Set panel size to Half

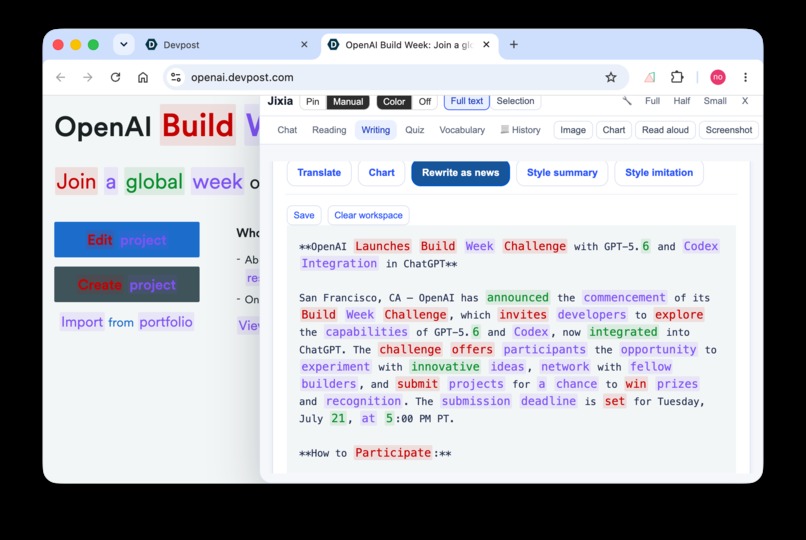[x=682, y=101]
